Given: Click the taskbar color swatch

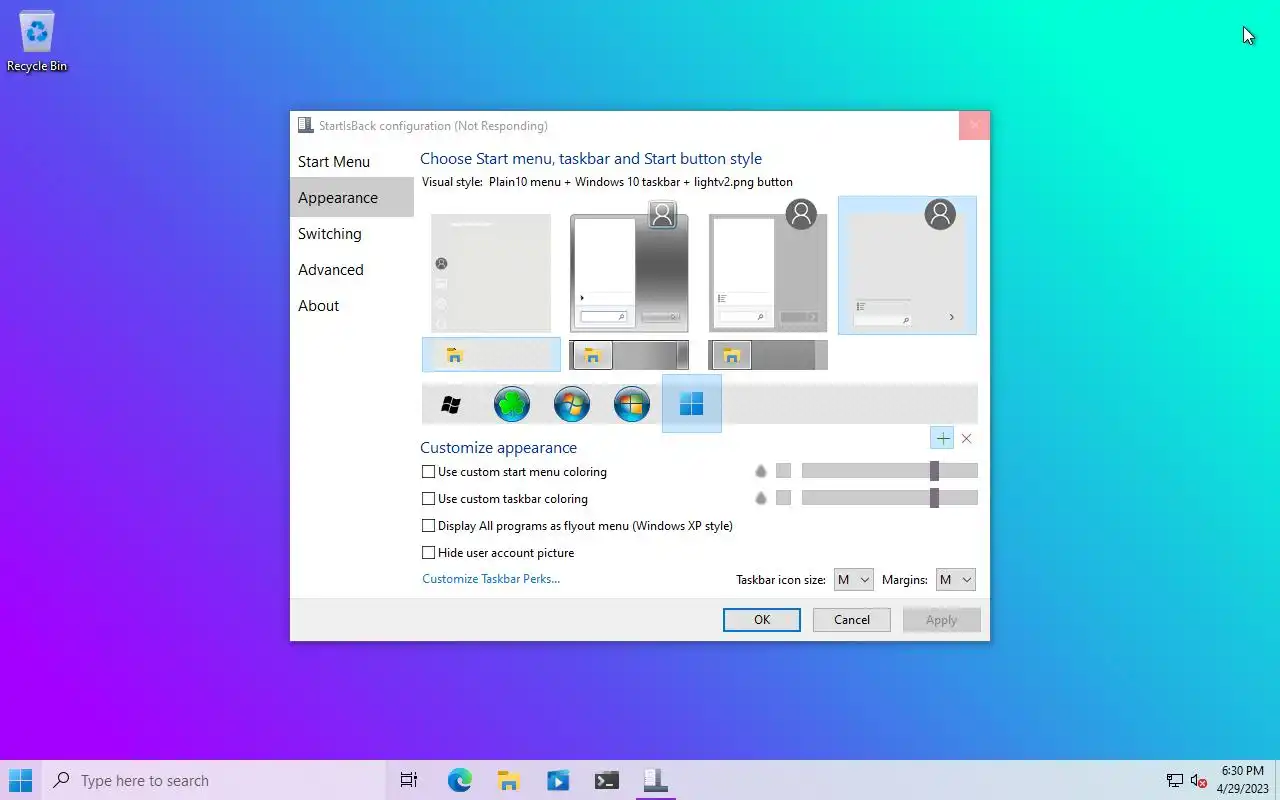Looking at the screenshot, I should [x=783, y=498].
